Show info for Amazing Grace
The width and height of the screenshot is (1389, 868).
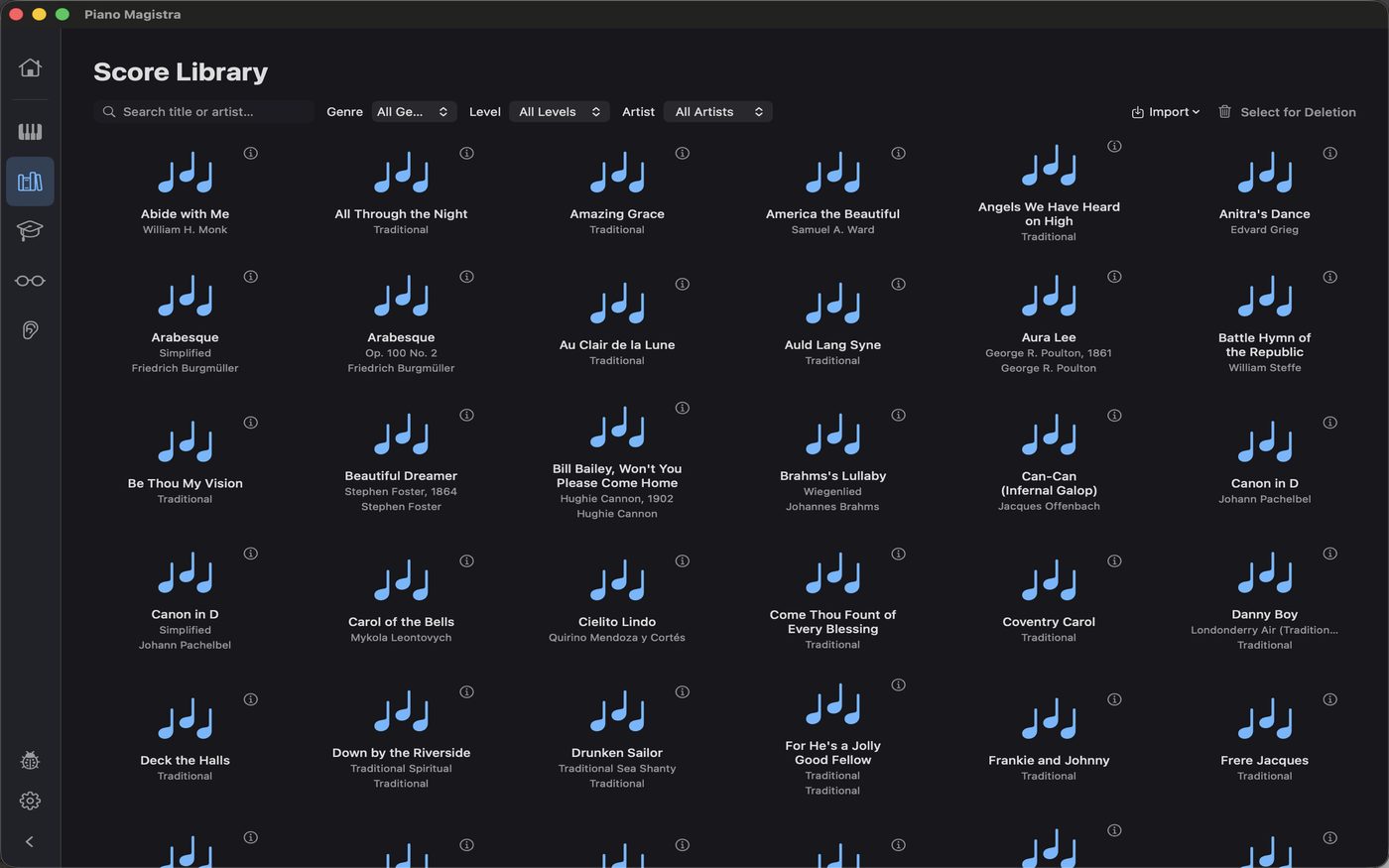coord(683,153)
